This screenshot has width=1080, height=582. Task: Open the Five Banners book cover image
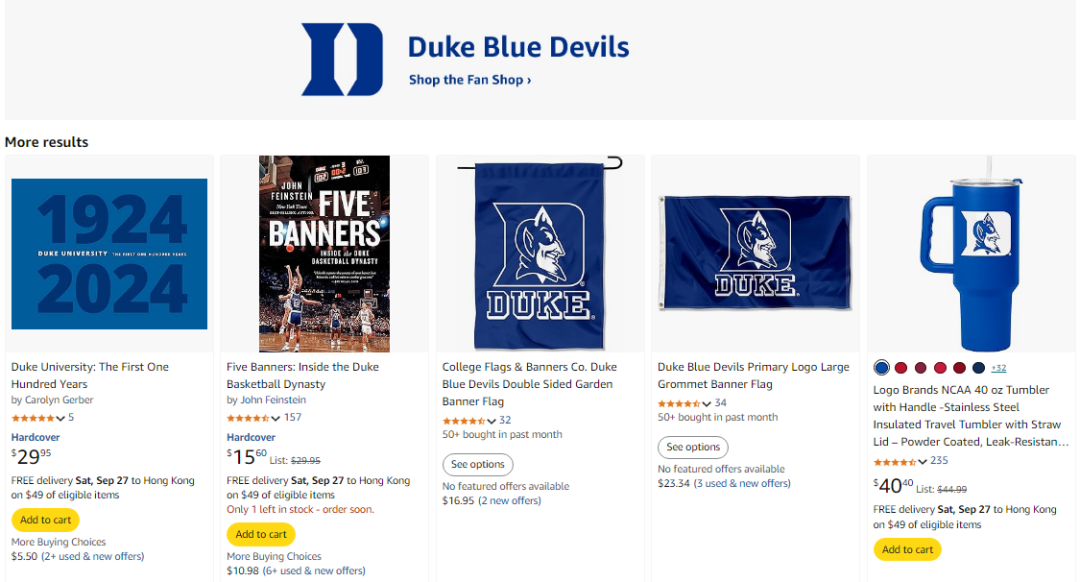click(x=324, y=254)
